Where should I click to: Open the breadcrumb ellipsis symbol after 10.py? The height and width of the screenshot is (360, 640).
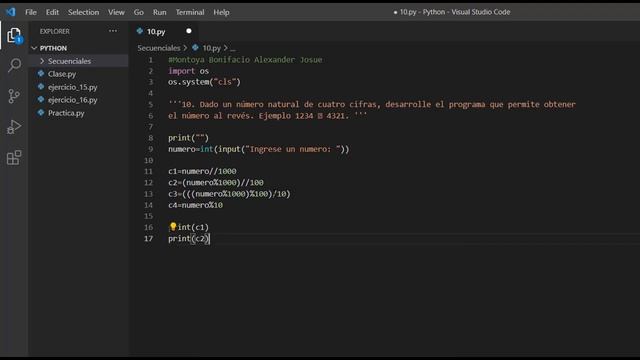pos(233,48)
